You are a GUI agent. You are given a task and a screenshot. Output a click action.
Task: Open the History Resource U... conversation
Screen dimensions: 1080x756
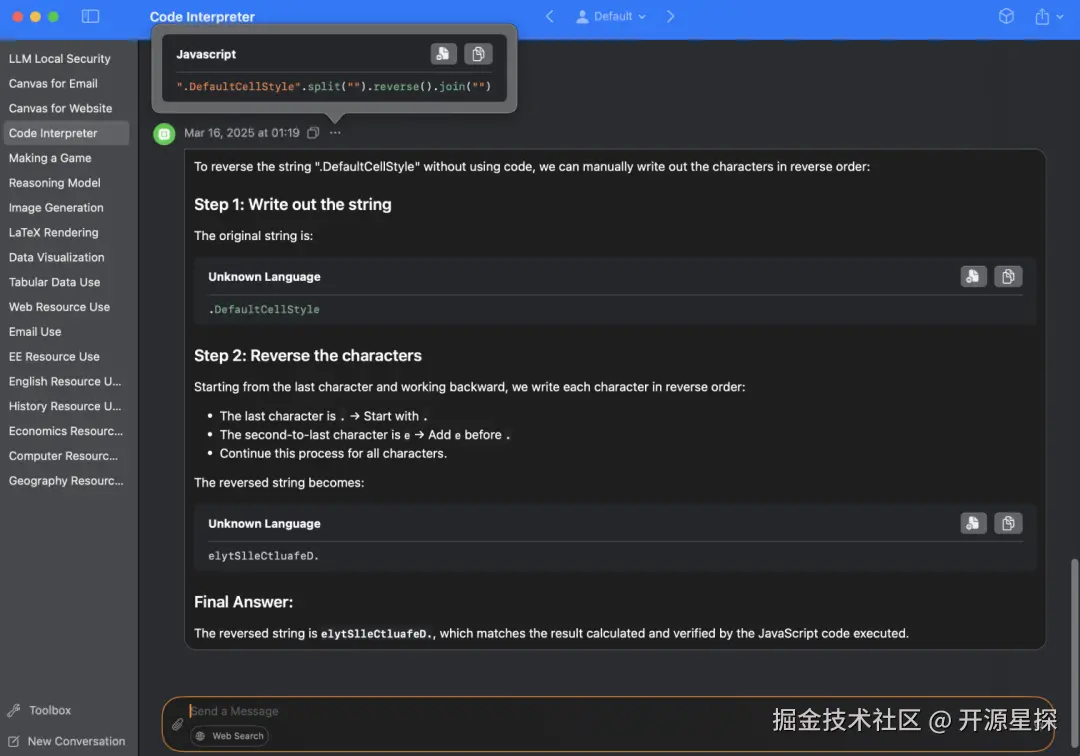pos(66,406)
